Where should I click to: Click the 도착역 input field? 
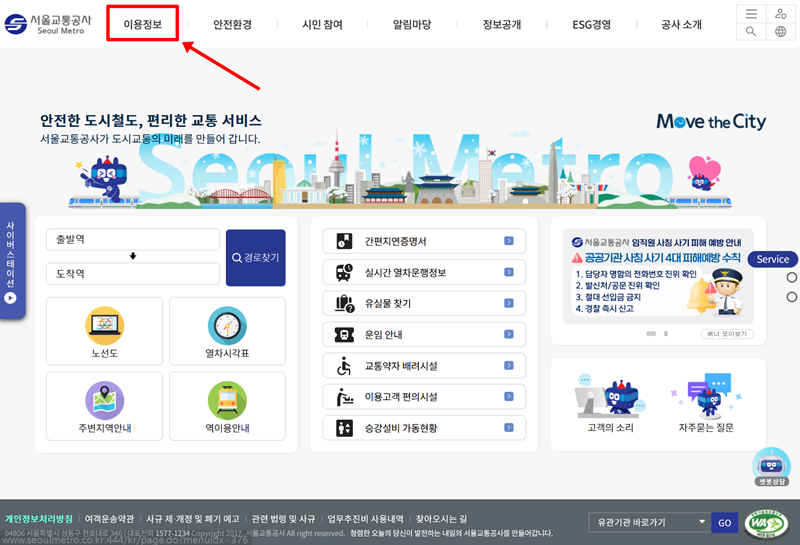(133, 274)
